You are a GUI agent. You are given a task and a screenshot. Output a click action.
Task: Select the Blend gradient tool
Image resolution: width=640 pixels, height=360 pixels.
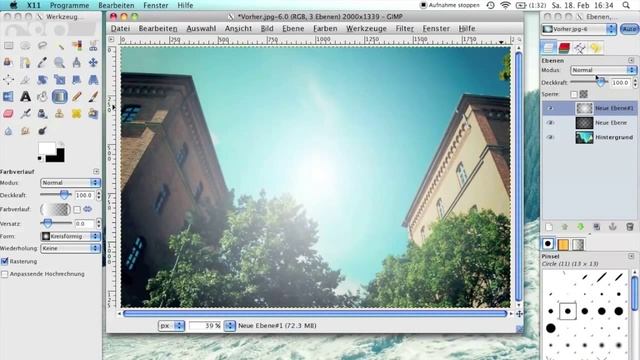(x=59, y=97)
